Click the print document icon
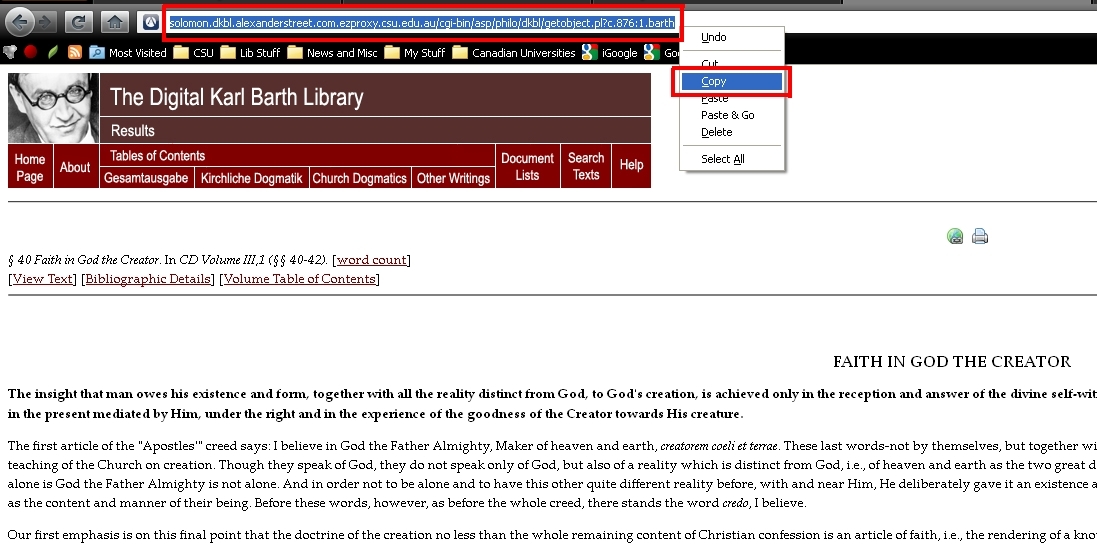This screenshot has height=545, width=1097. [980, 236]
